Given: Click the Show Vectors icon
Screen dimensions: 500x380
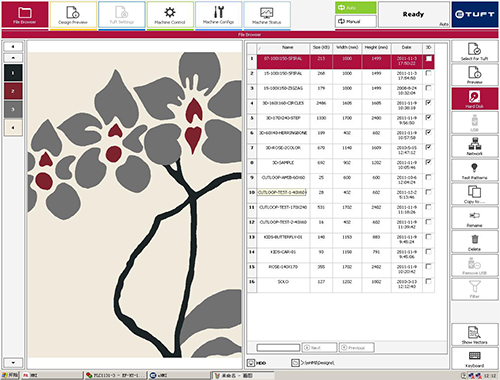Looking at the screenshot, I should pyautogui.click(x=475, y=335).
